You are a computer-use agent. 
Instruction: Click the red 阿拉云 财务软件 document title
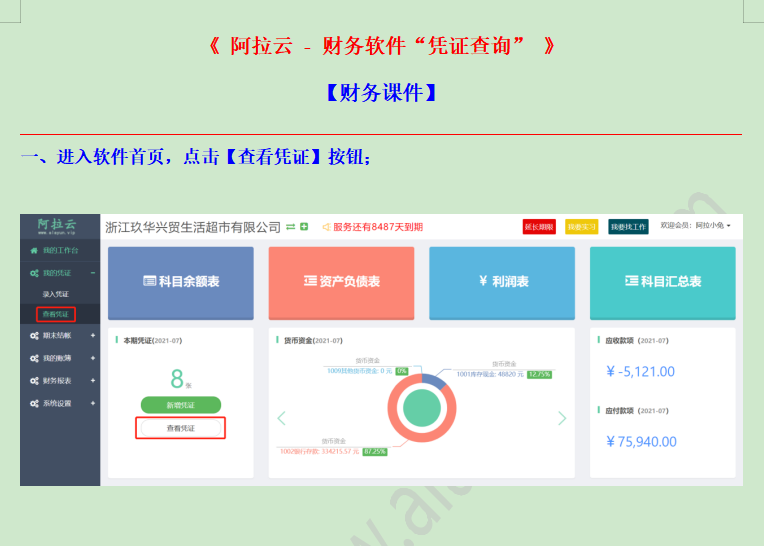pyautogui.click(x=382, y=46)
